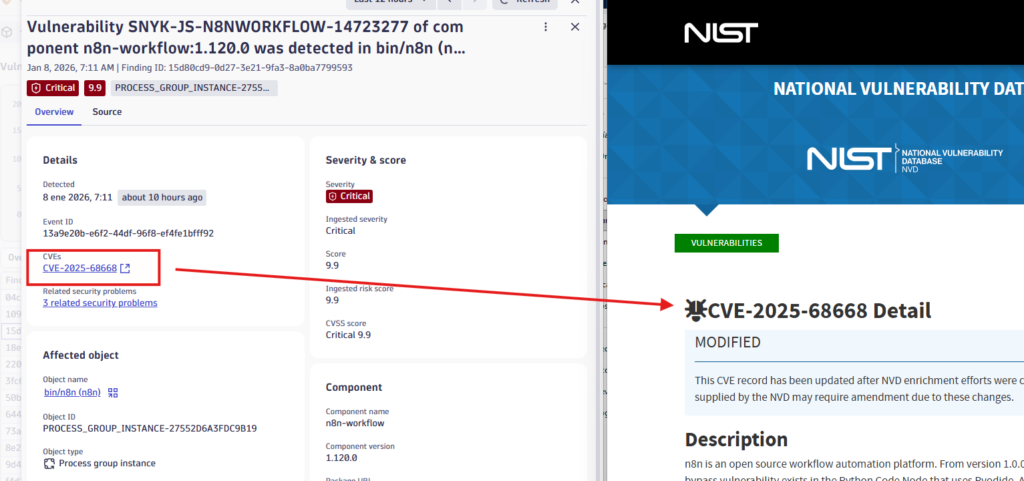1024x481 pixels.
Task: Click the green VULNERABILITIES button
Action: click(727, 243)
